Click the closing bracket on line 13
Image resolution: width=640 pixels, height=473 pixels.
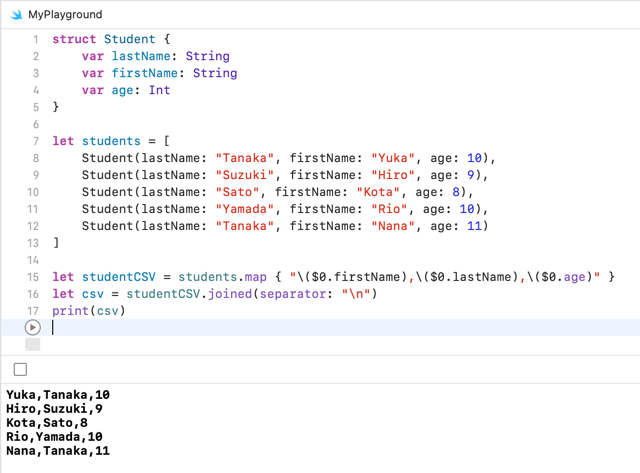click(x=56, y=243)
